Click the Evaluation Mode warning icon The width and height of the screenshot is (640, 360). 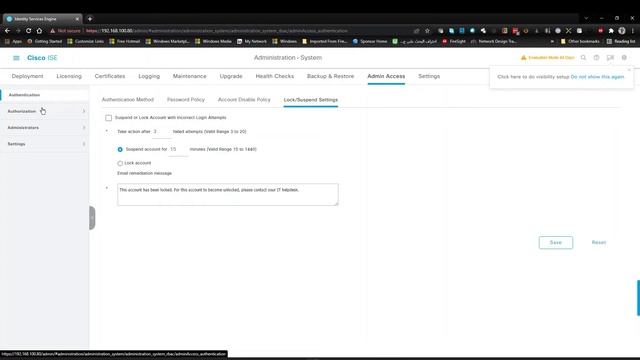pos(524,58)
